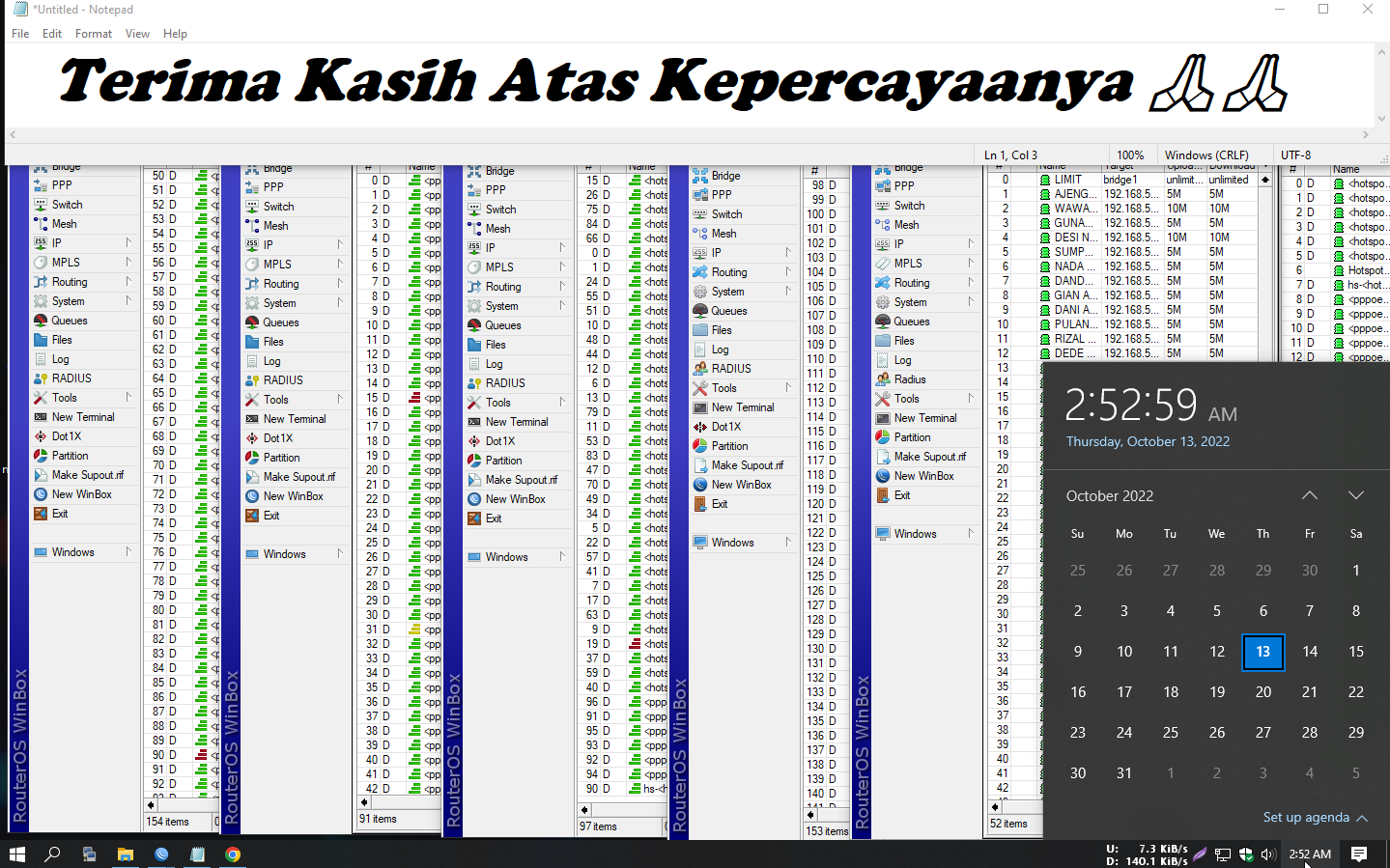The image size is (1390, 868).
Task: Open New Terminal in the 154-items WinBox
Action: pyautogui.click(x=83, y=417)
